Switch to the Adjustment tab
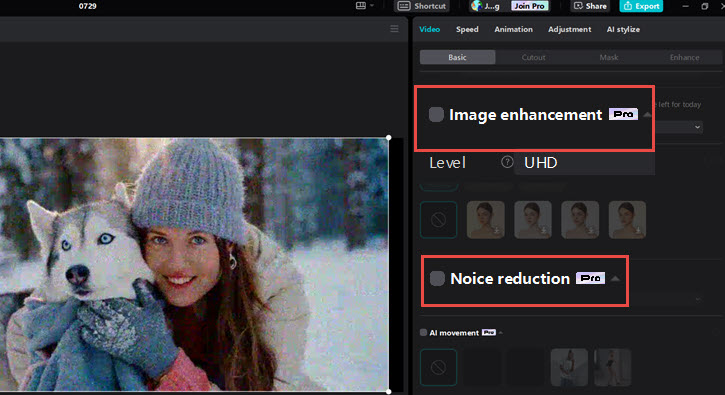 pyautogui.click(x=570, y=29)
